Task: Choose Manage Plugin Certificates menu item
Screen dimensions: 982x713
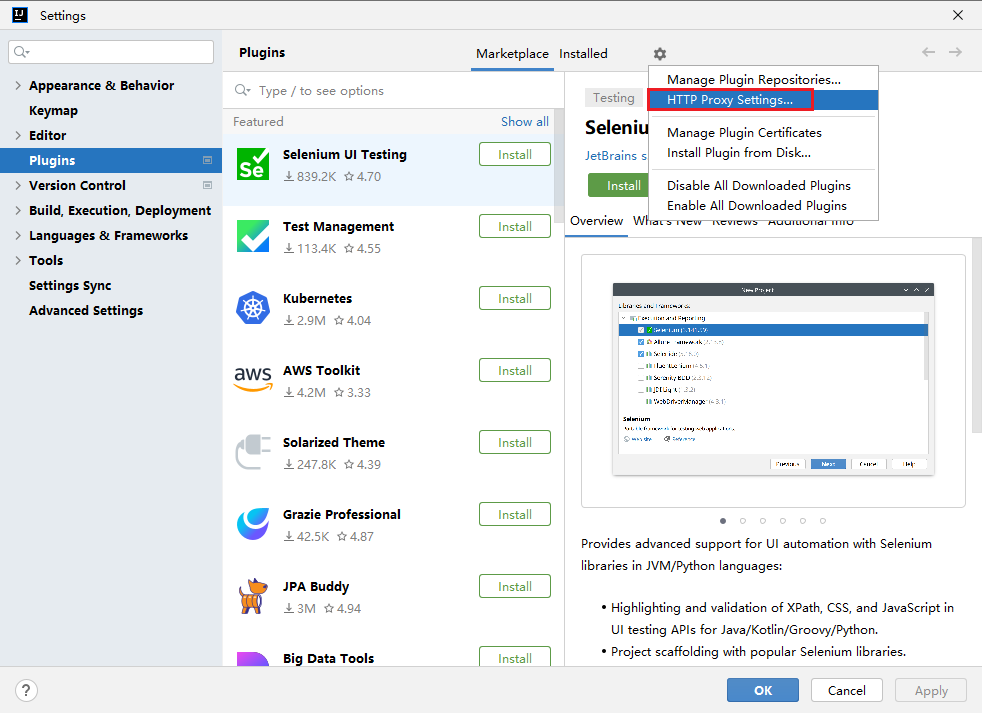Action: (763, 133)
